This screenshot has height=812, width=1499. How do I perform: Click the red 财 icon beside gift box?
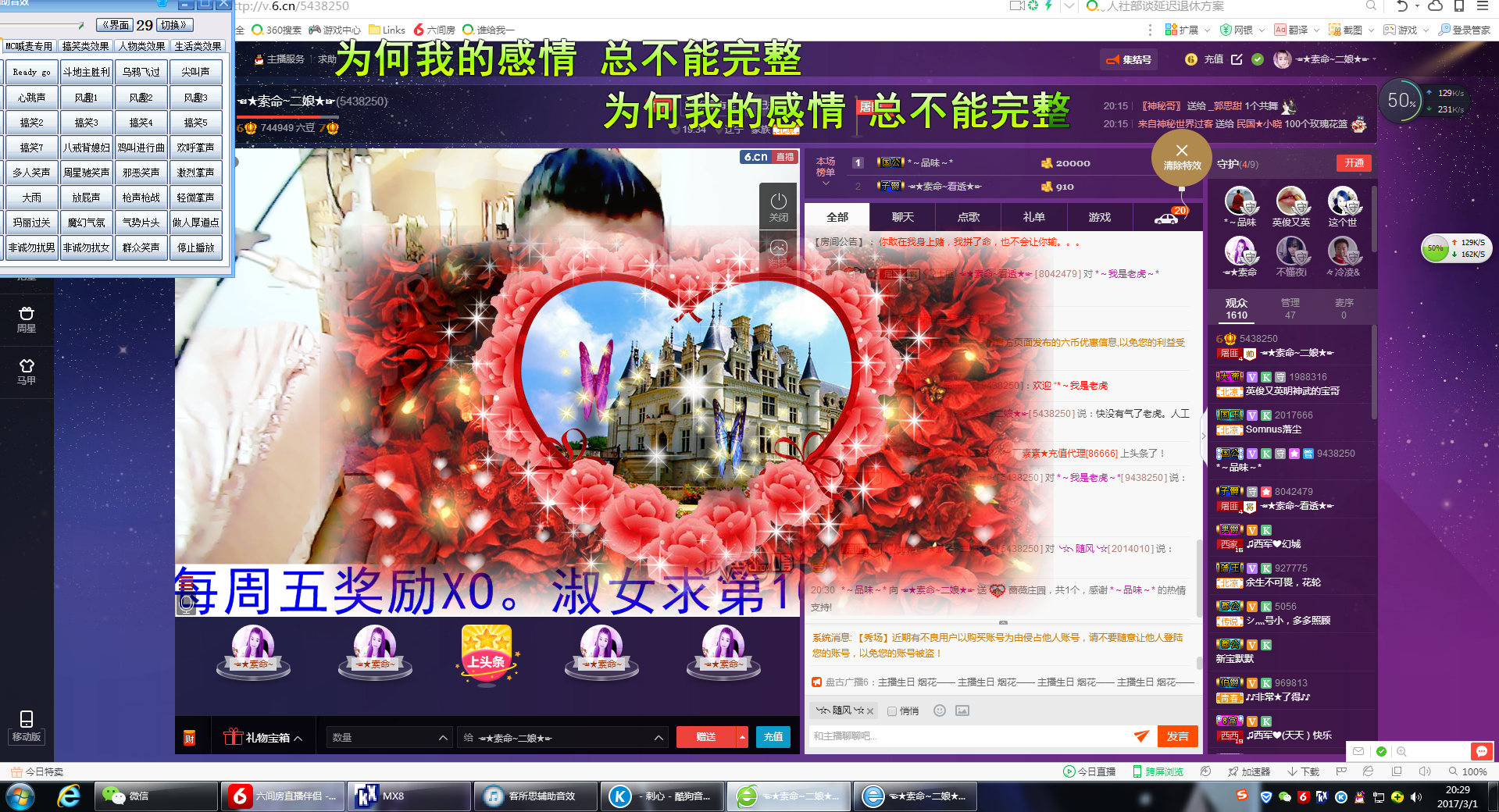point(189,738)
